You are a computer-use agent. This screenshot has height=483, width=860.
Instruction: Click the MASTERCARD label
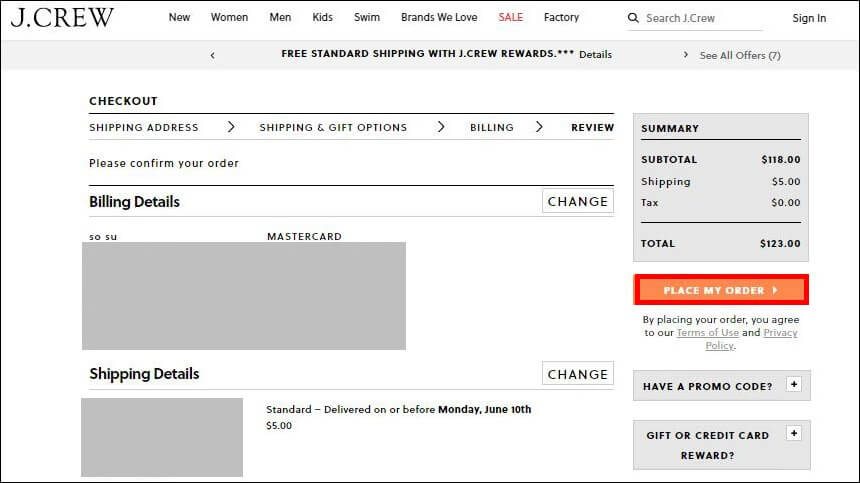click(304, 236)
